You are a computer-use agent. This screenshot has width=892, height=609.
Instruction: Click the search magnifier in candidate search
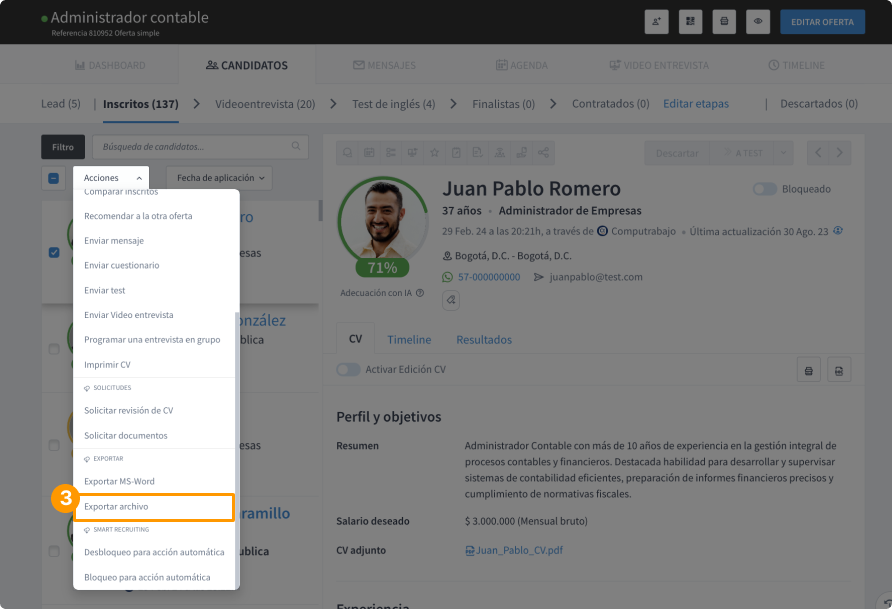297,147
